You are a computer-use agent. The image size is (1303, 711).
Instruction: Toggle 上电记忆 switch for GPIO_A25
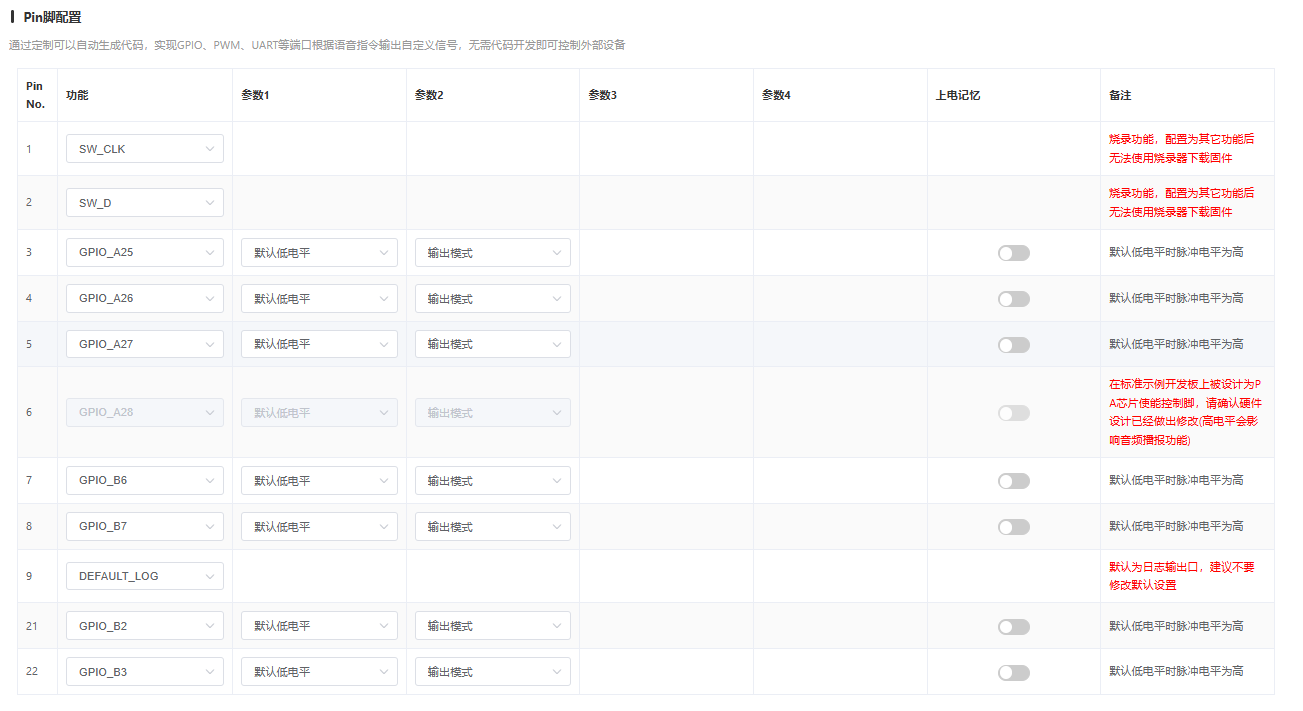tap(1013, 253)
